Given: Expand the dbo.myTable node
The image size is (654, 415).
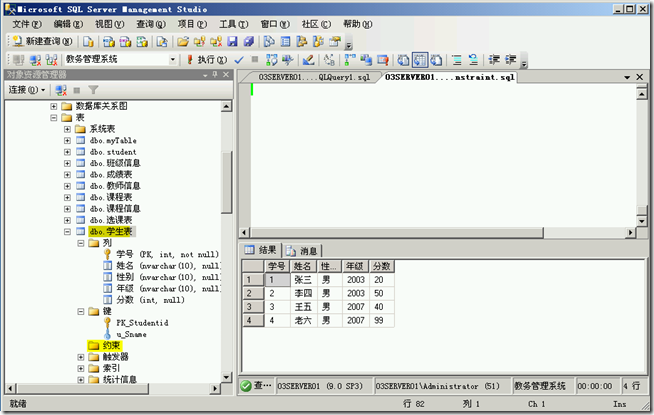Looking at the screenshot, I should pos(67,141).
